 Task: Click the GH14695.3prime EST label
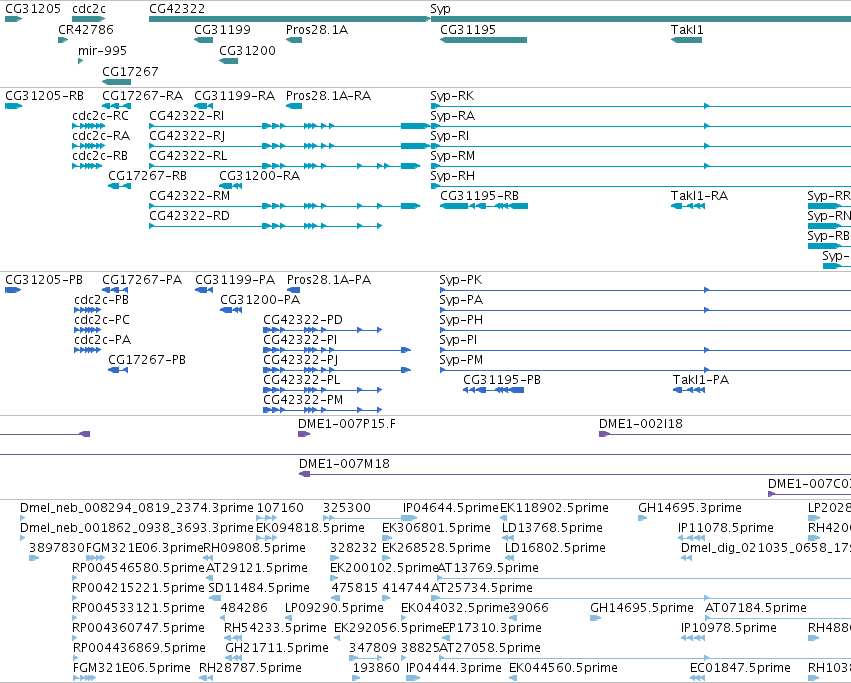tap(690, 508)
